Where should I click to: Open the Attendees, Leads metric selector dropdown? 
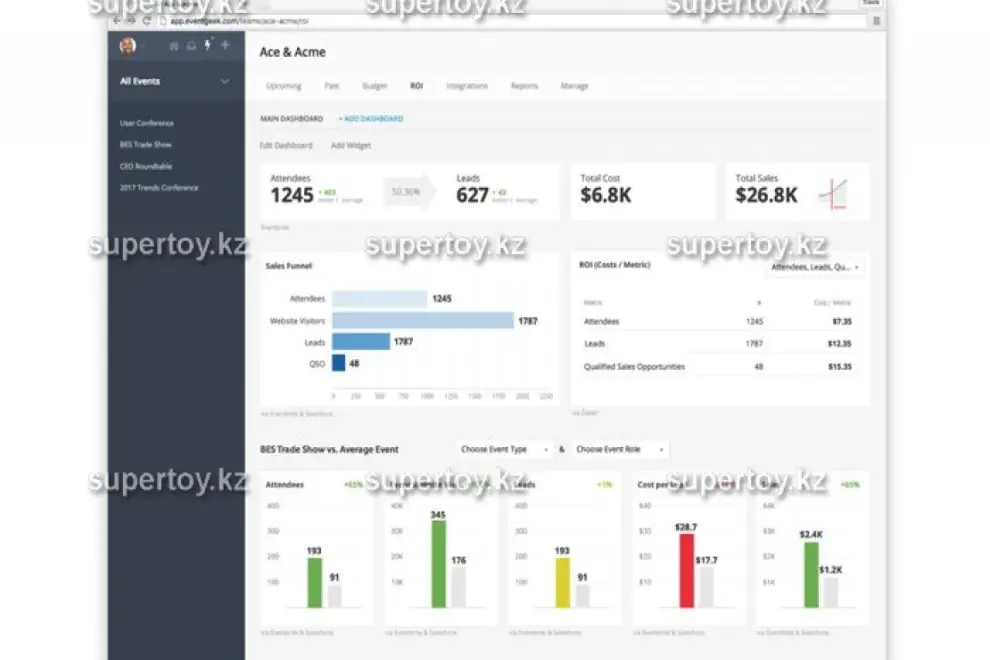tap(815, 267)
